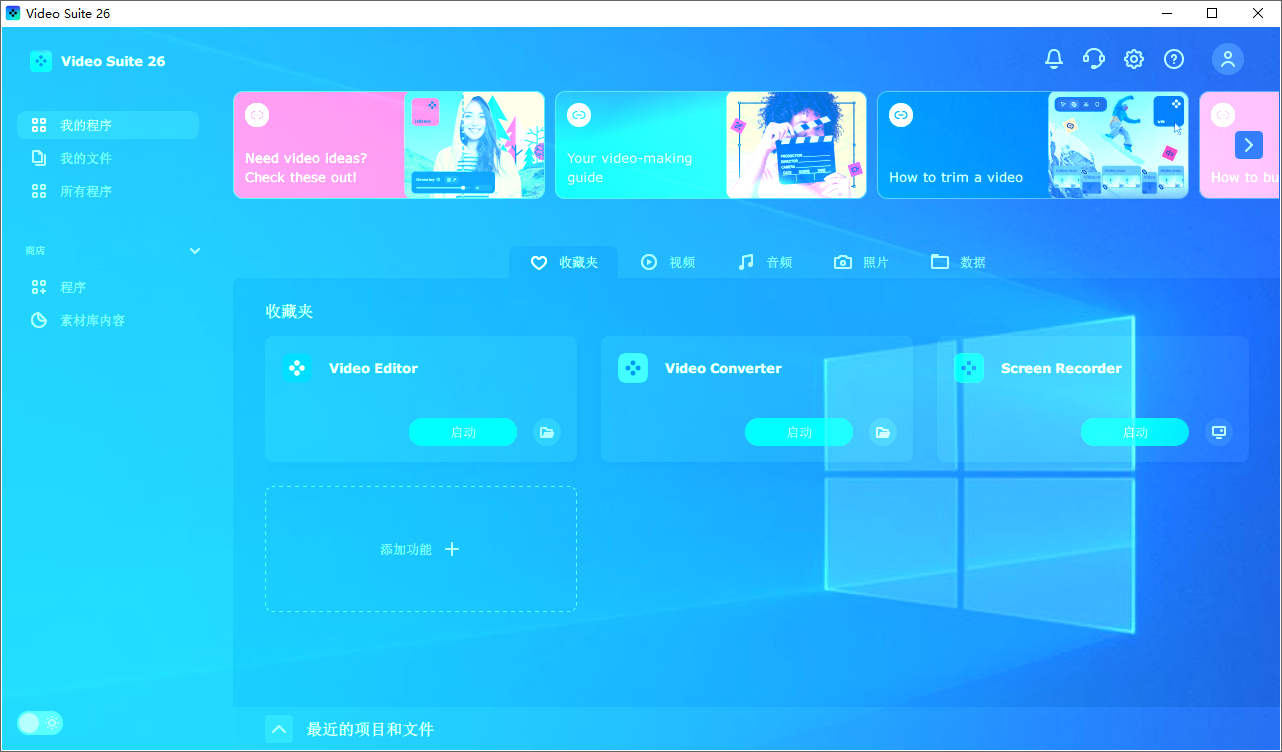Switch to the 视频 tab
1282x752 pixels.
668,262
